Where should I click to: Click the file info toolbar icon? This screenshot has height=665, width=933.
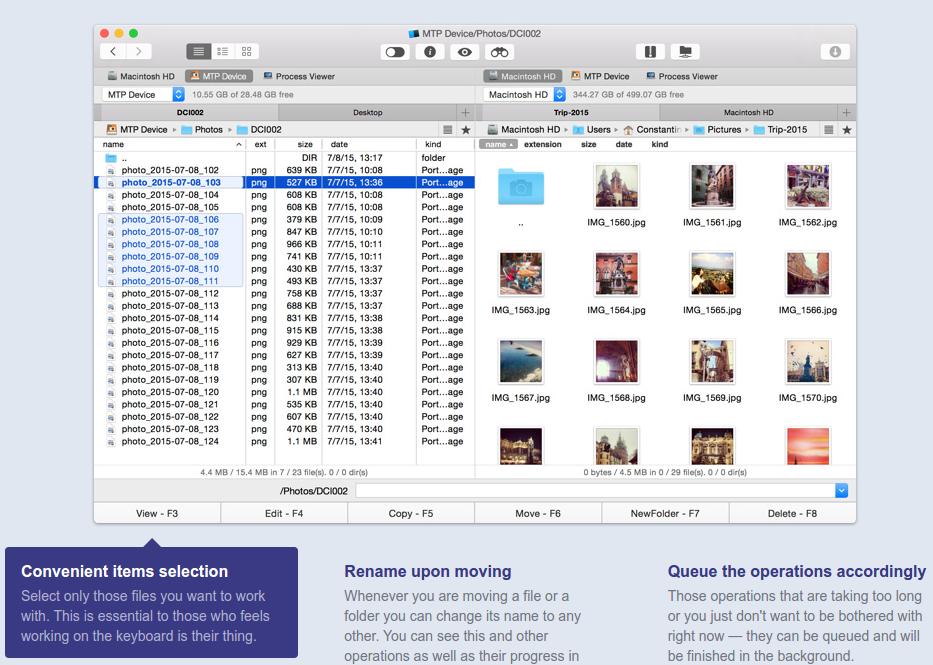429,52
